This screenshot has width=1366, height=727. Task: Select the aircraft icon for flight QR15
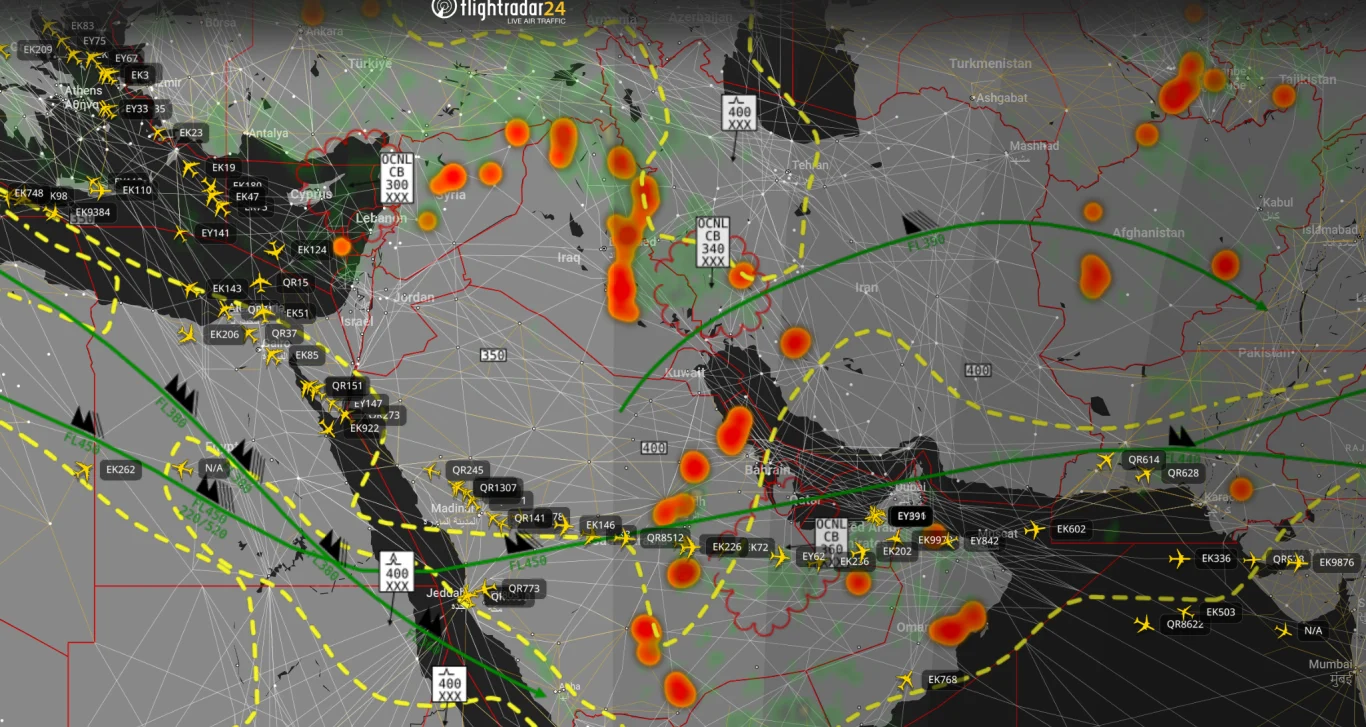point(260,283)
